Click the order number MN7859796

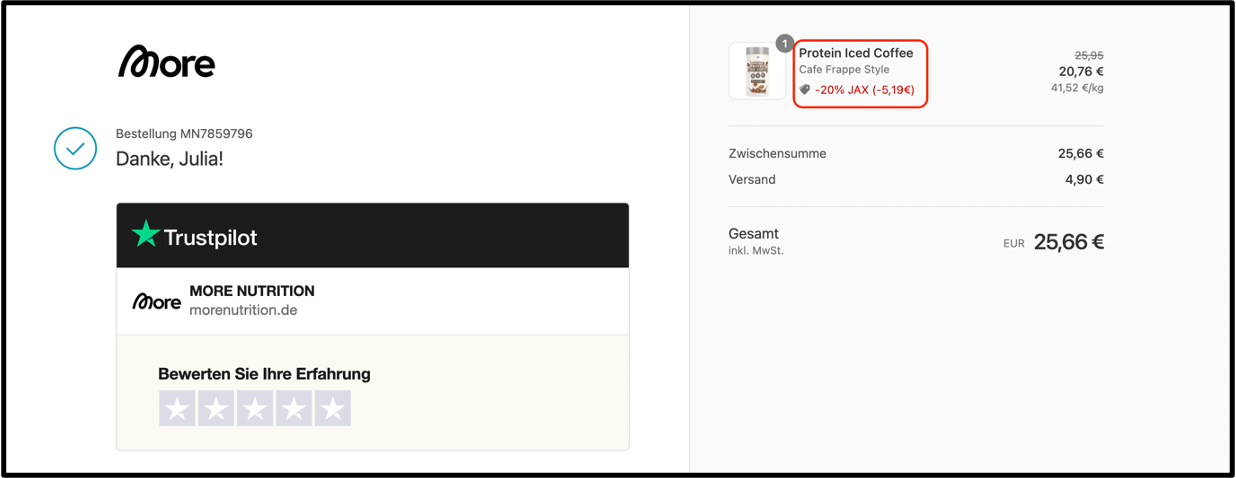(217, 133)
